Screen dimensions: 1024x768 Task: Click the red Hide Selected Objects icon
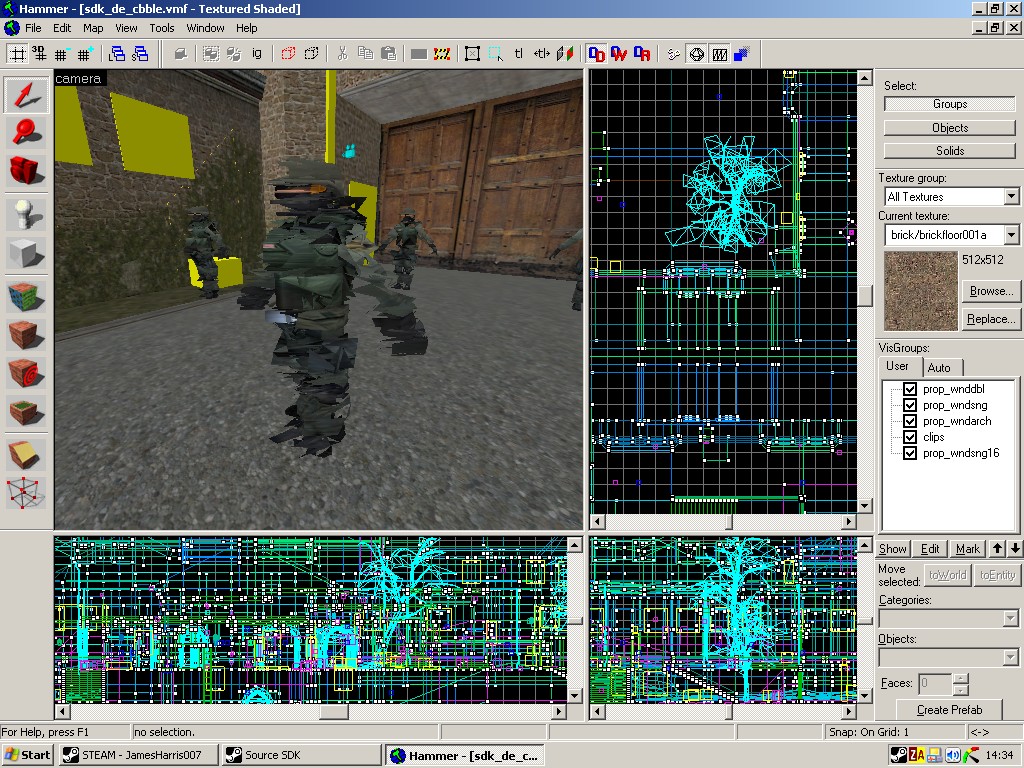coord(288,54)
